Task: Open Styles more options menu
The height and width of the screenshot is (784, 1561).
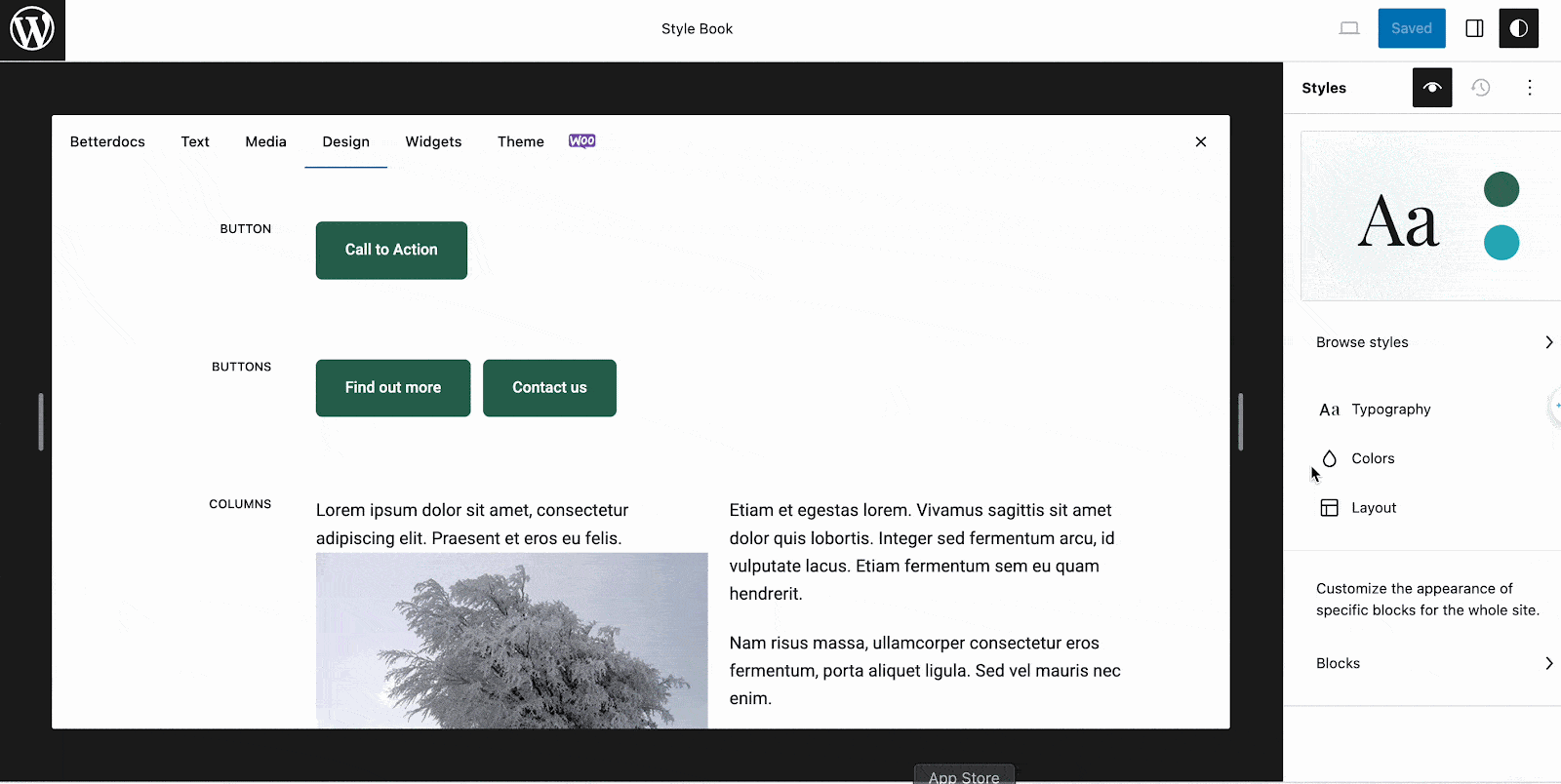Action: tap(1530, 88)
